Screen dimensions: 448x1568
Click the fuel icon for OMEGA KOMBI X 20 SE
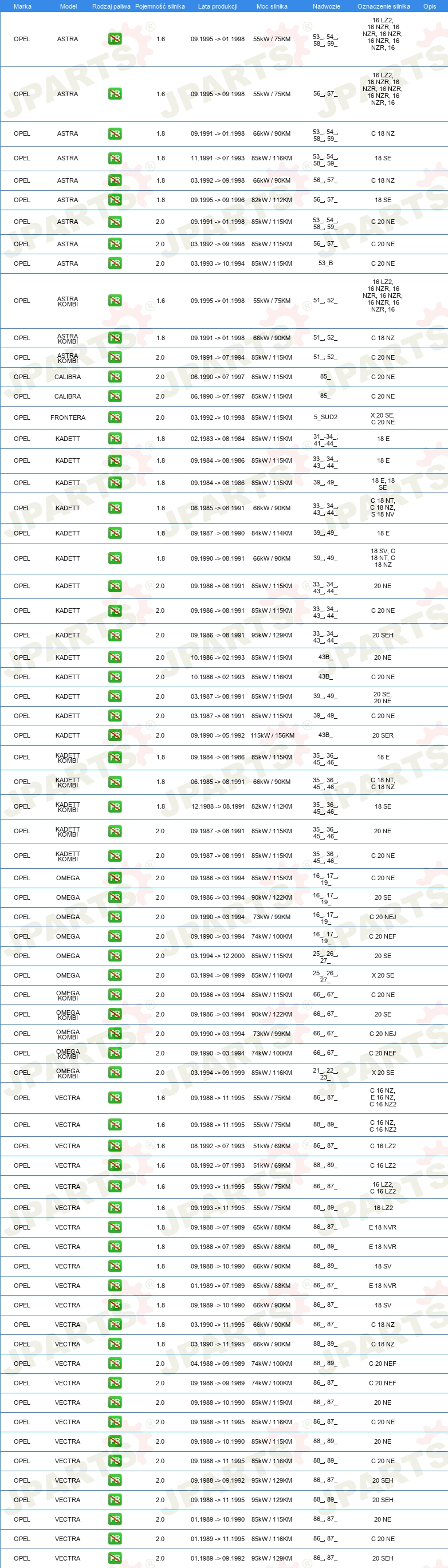point(115,1073)
